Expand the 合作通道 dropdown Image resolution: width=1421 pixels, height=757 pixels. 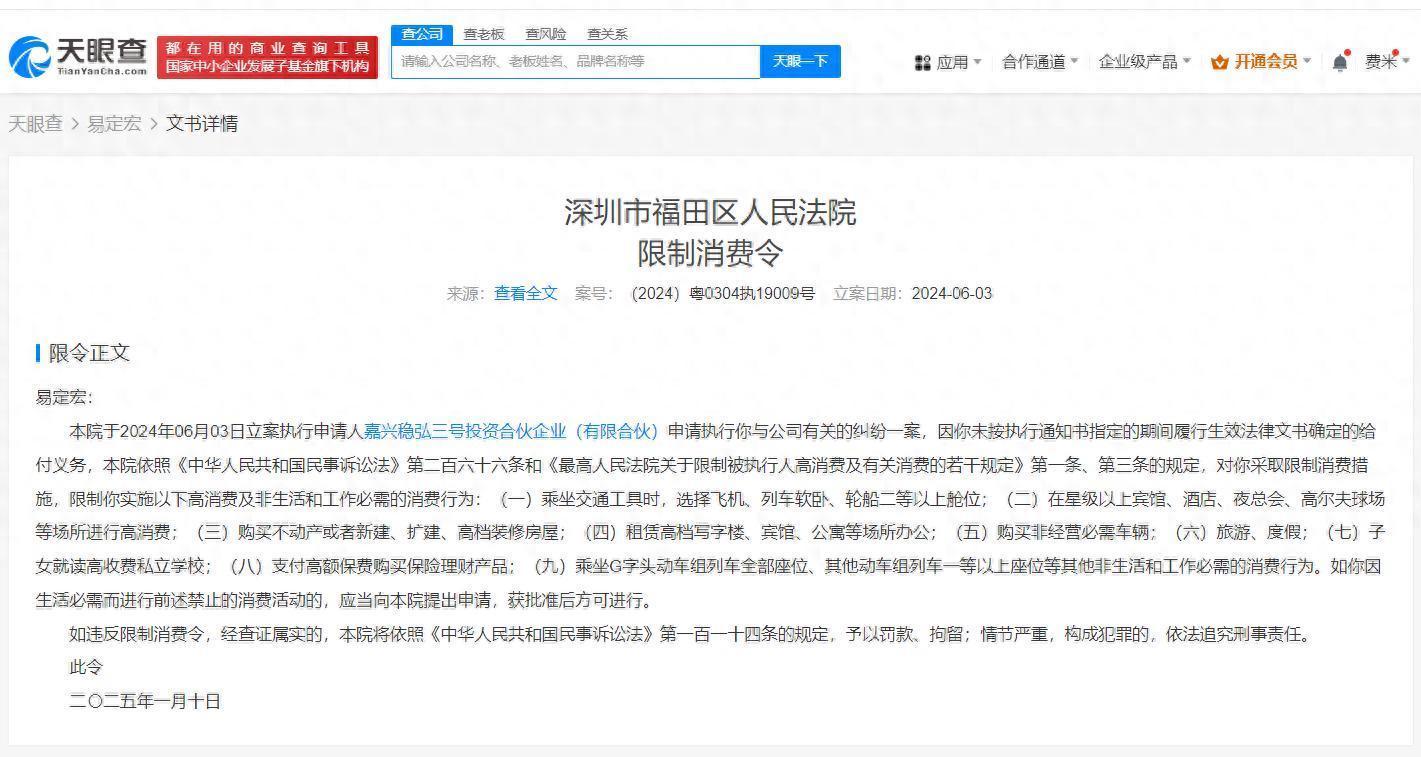coord(1040,62)
